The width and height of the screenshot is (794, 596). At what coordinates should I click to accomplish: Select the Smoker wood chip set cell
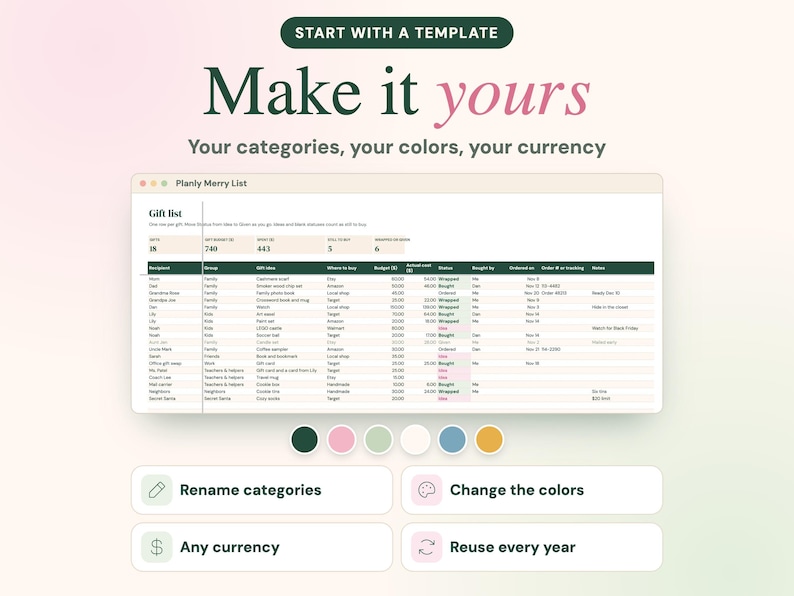(279, 286)
